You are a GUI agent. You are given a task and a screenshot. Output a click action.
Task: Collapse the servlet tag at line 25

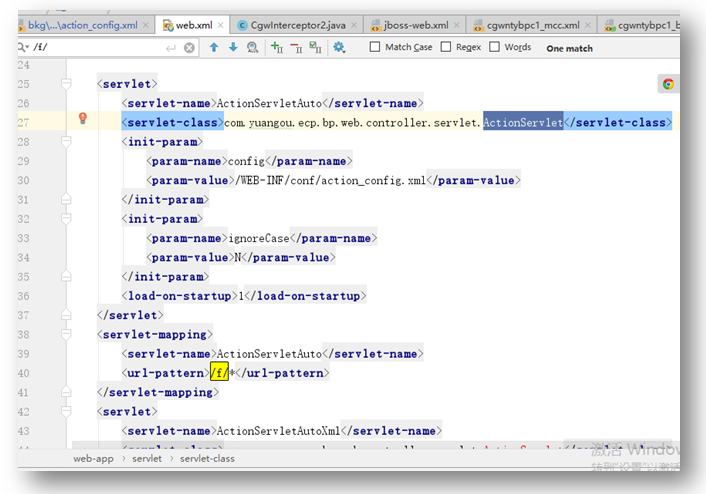pyautogui.click(x=66, y=84)
